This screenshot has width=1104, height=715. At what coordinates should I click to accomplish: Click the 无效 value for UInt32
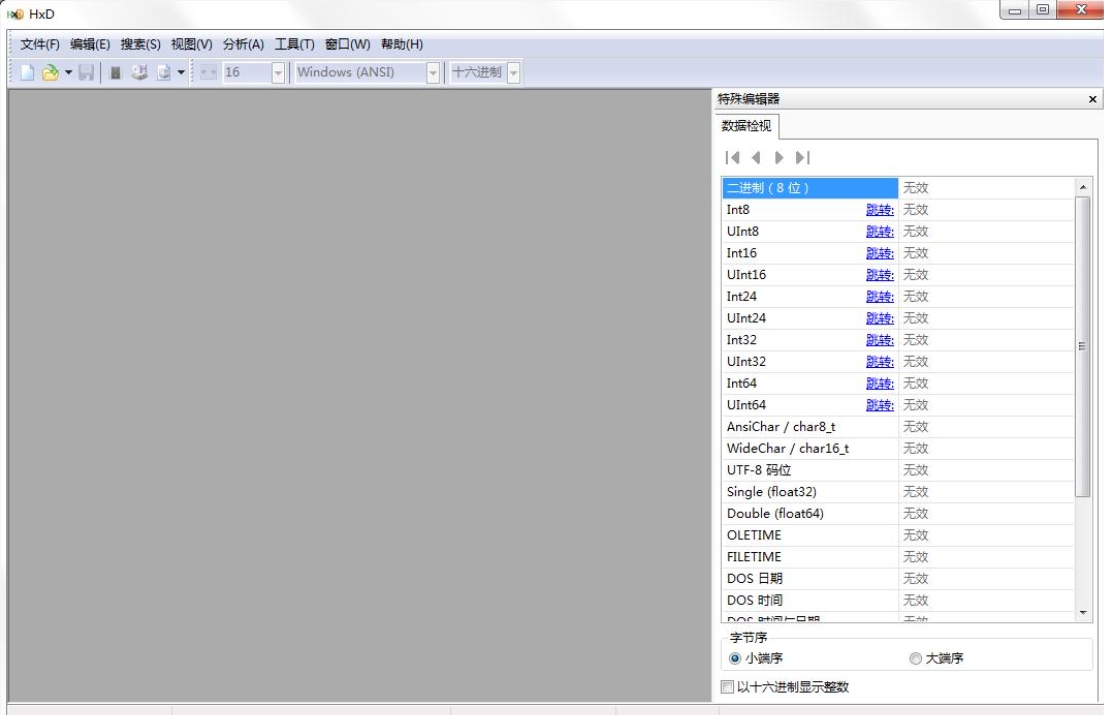click(915, 362)
